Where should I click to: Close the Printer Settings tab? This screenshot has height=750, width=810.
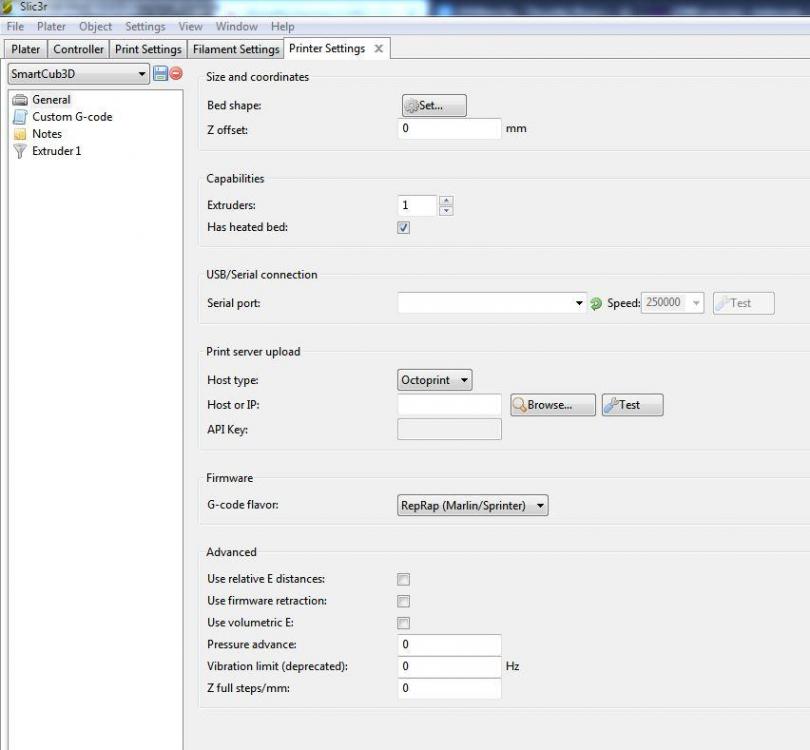click(x=379, y=49)
